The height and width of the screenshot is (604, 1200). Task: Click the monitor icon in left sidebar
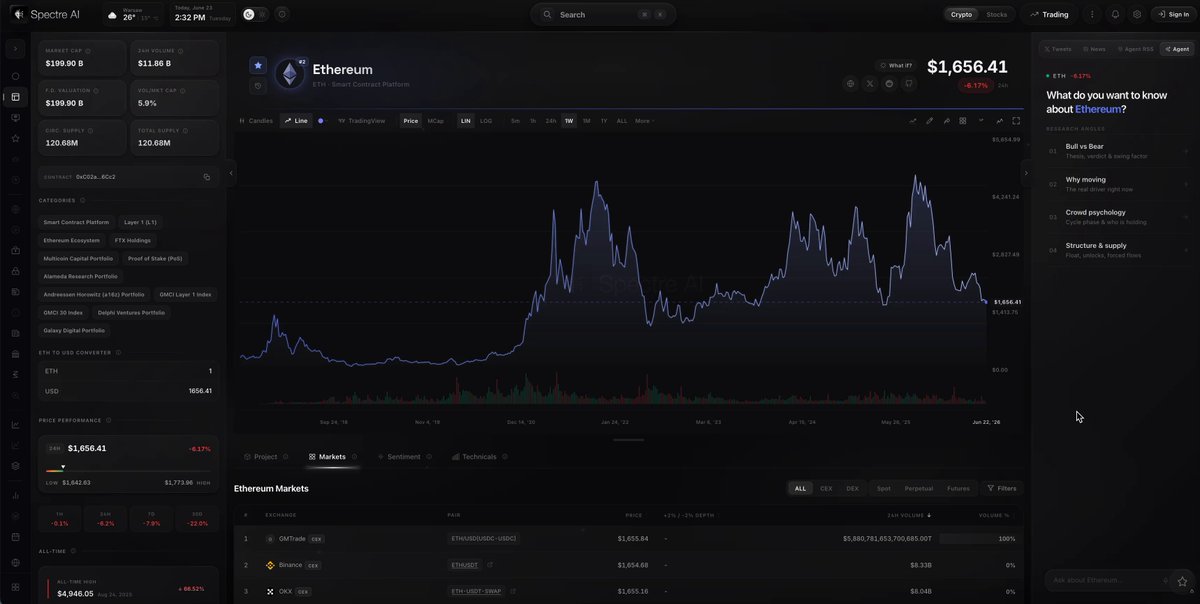15,117
